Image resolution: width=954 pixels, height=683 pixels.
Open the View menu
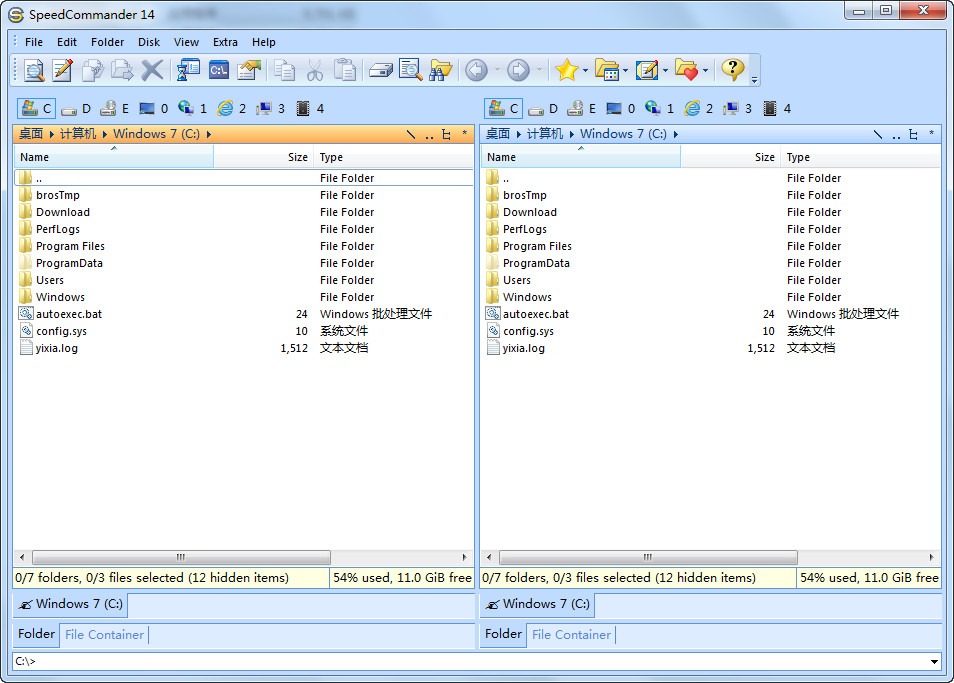pos(186,43)
